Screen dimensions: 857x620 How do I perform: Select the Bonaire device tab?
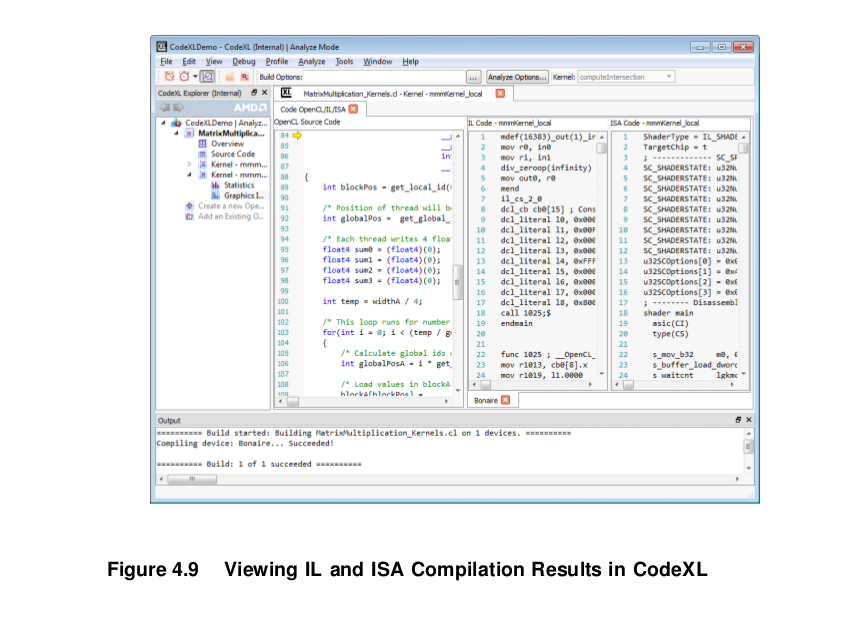(x=486, y=400)
